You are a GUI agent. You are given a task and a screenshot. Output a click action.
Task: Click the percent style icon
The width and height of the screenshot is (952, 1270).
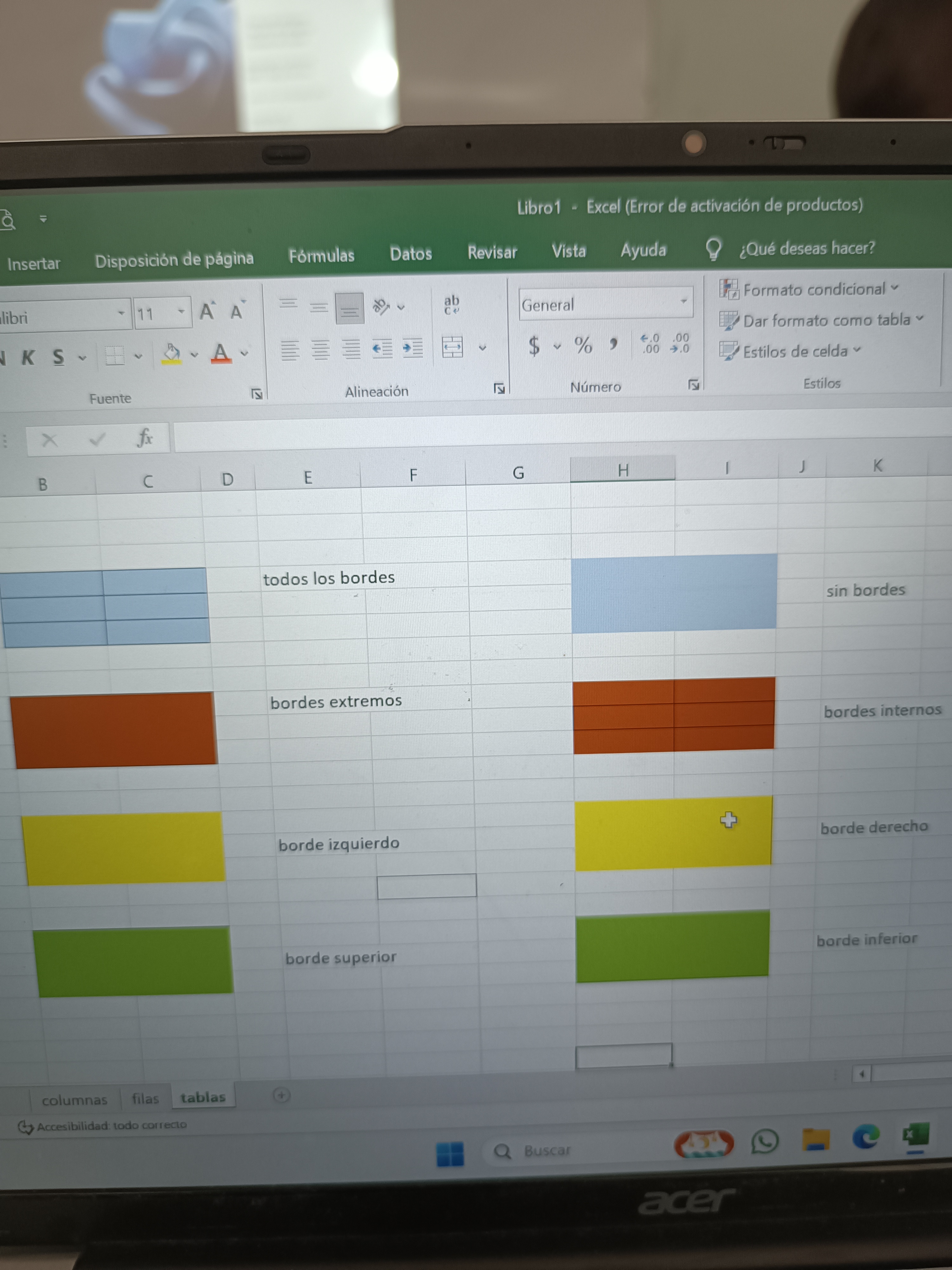(583, 345)
